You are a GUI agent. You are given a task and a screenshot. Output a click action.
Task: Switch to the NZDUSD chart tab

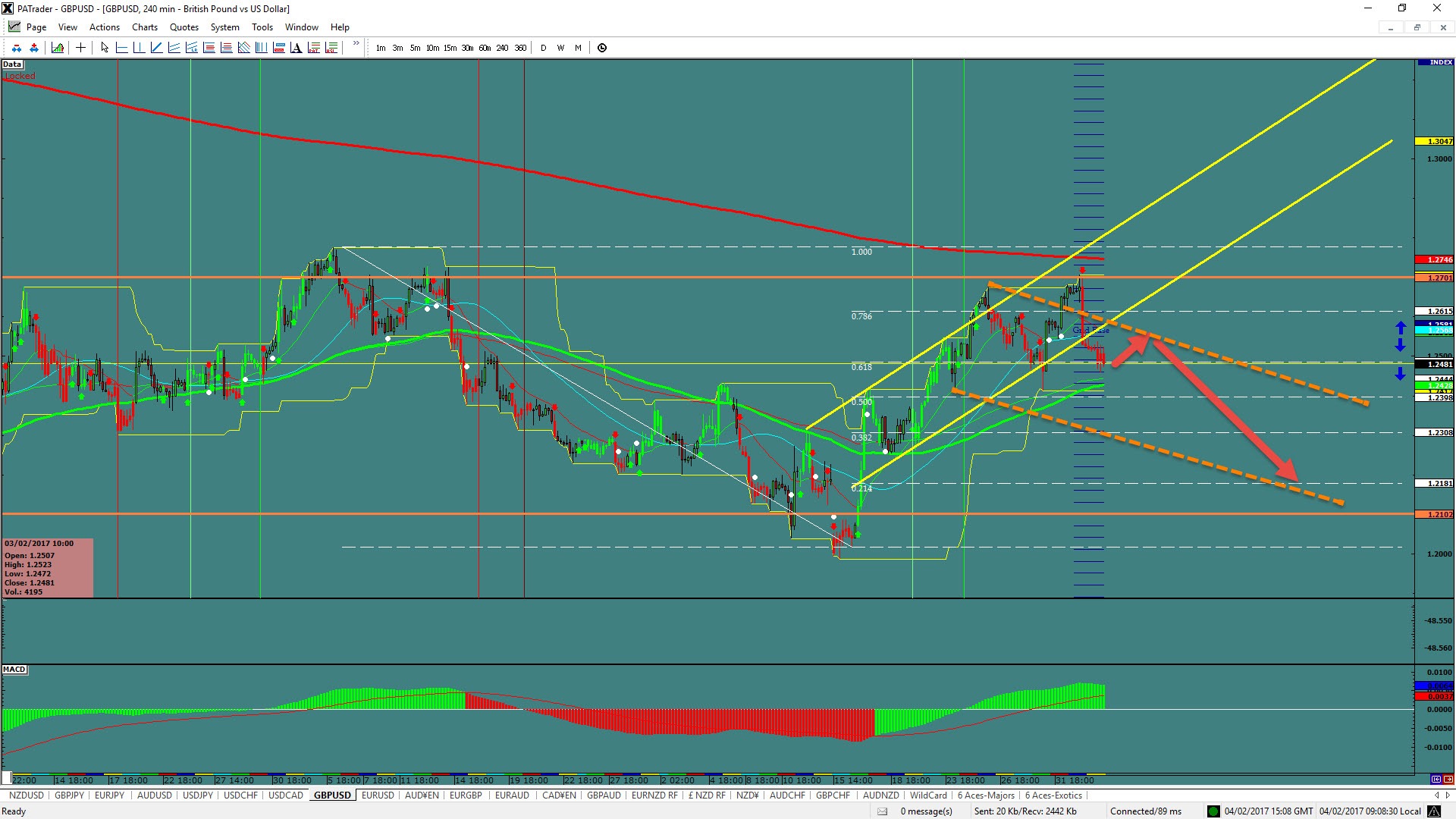click(x=27, y=795)
